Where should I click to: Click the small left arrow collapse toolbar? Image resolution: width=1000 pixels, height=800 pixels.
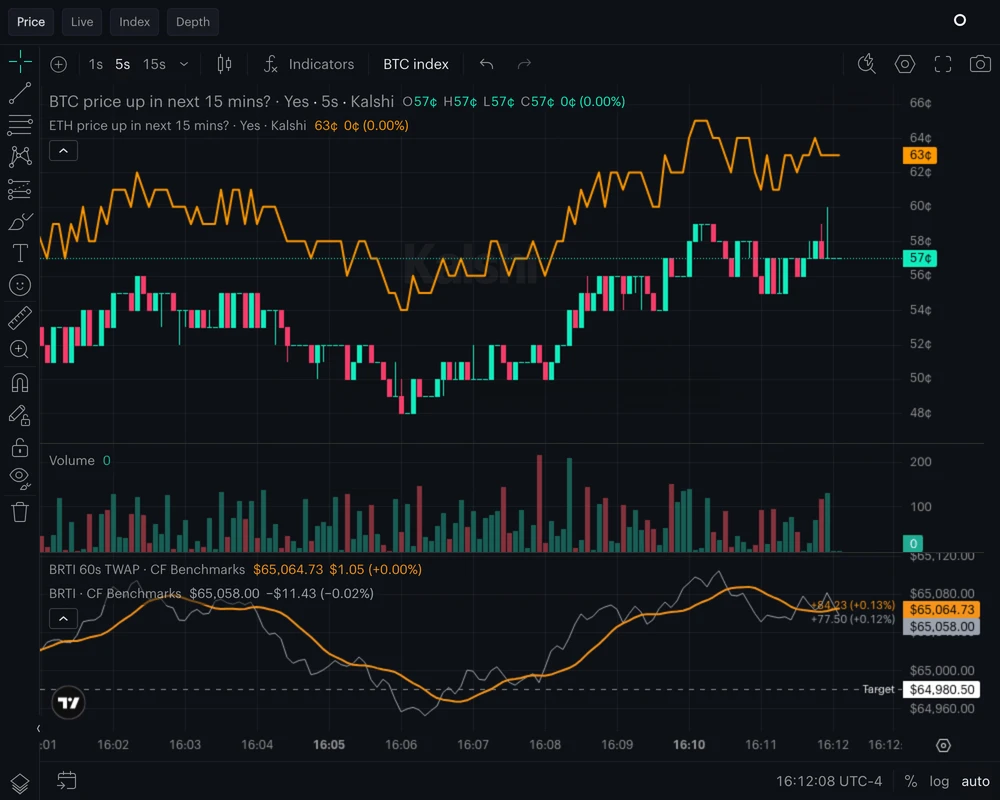(x=38, y=728)
